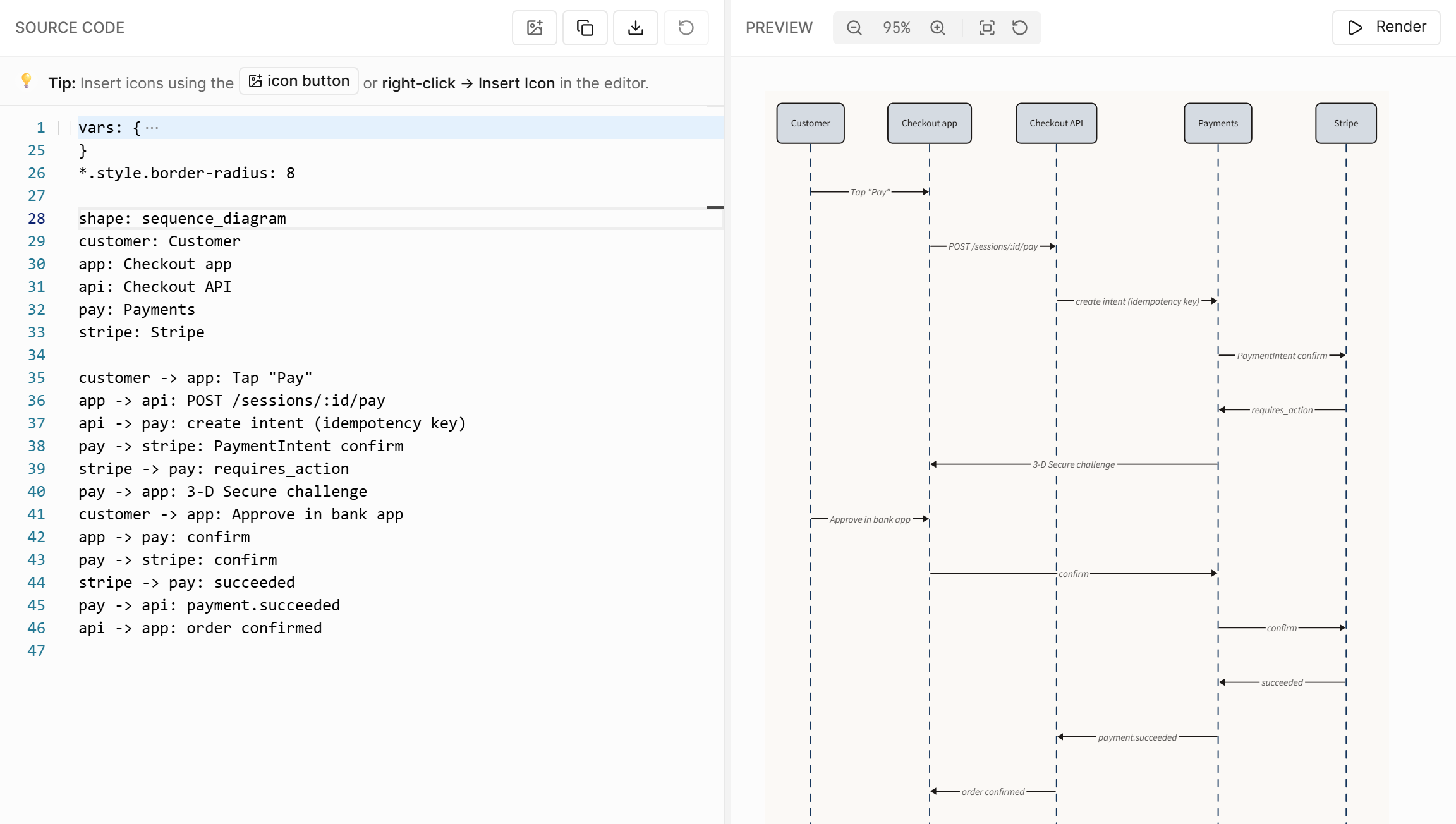Click code line '*.style.border-radius: 8'
The height and width of the screenshot is (824, 1456).
[x=186, y=173]
